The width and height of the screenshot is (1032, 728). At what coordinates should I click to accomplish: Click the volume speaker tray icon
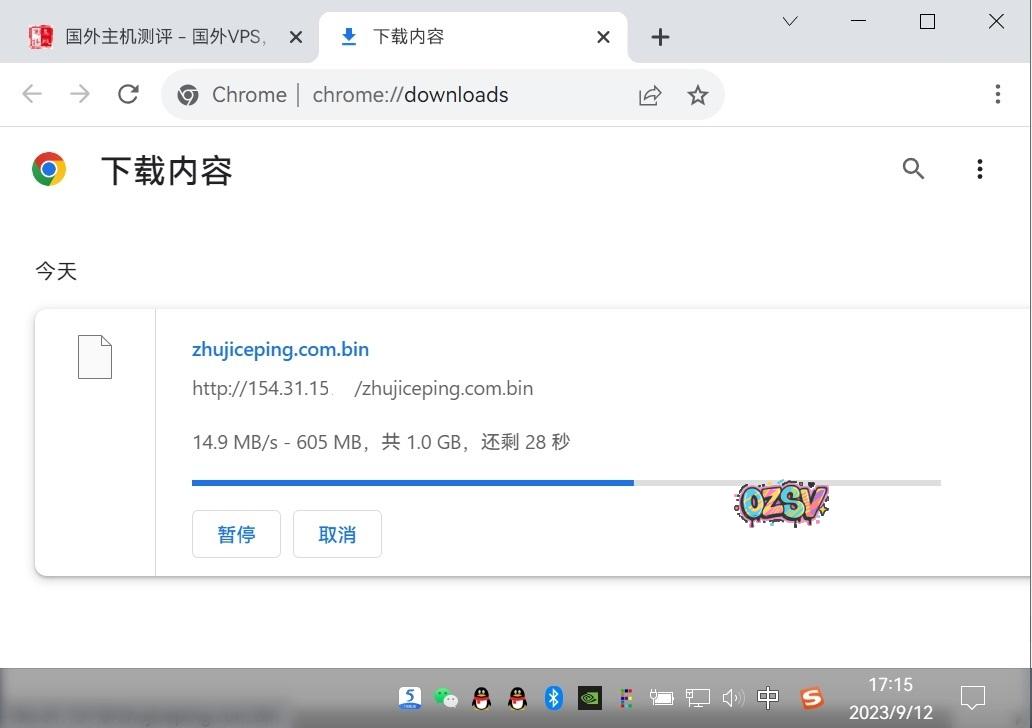(x=733, y=698)
